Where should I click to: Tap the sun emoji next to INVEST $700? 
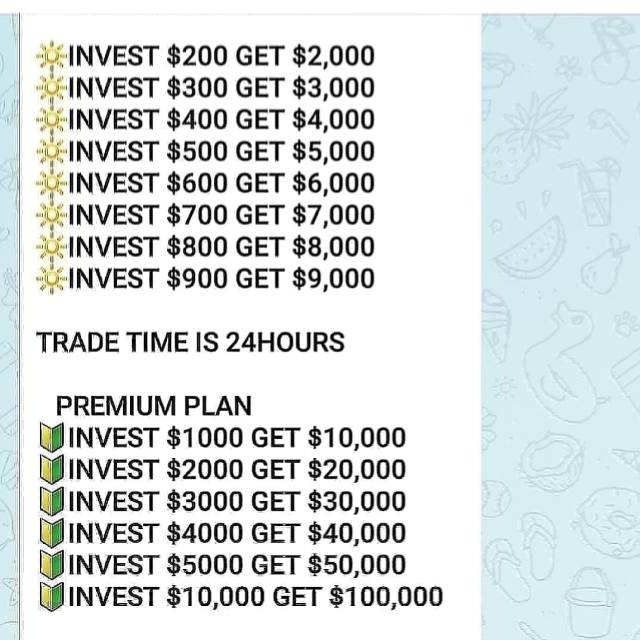pos(50,215)
